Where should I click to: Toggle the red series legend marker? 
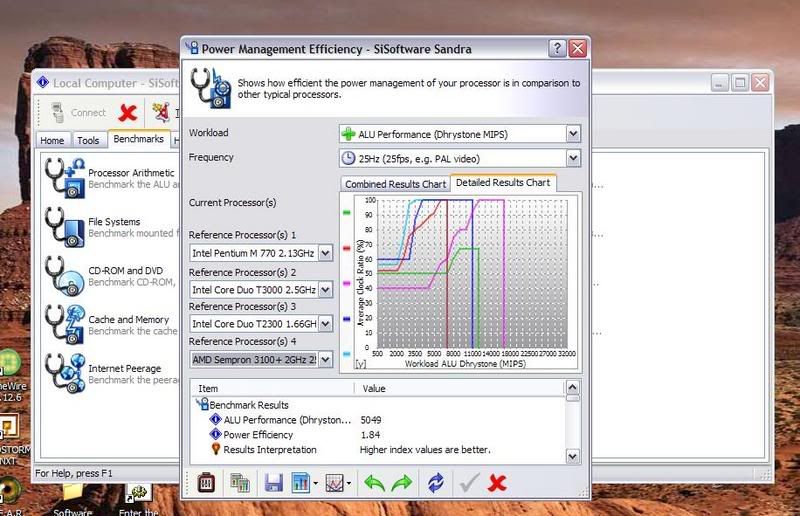coord(346,248)
